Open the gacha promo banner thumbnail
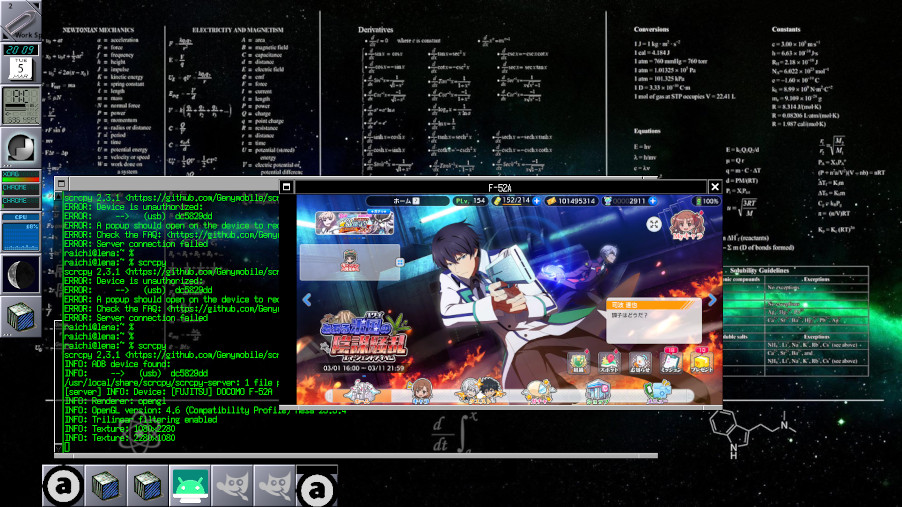 pos(354,222)
